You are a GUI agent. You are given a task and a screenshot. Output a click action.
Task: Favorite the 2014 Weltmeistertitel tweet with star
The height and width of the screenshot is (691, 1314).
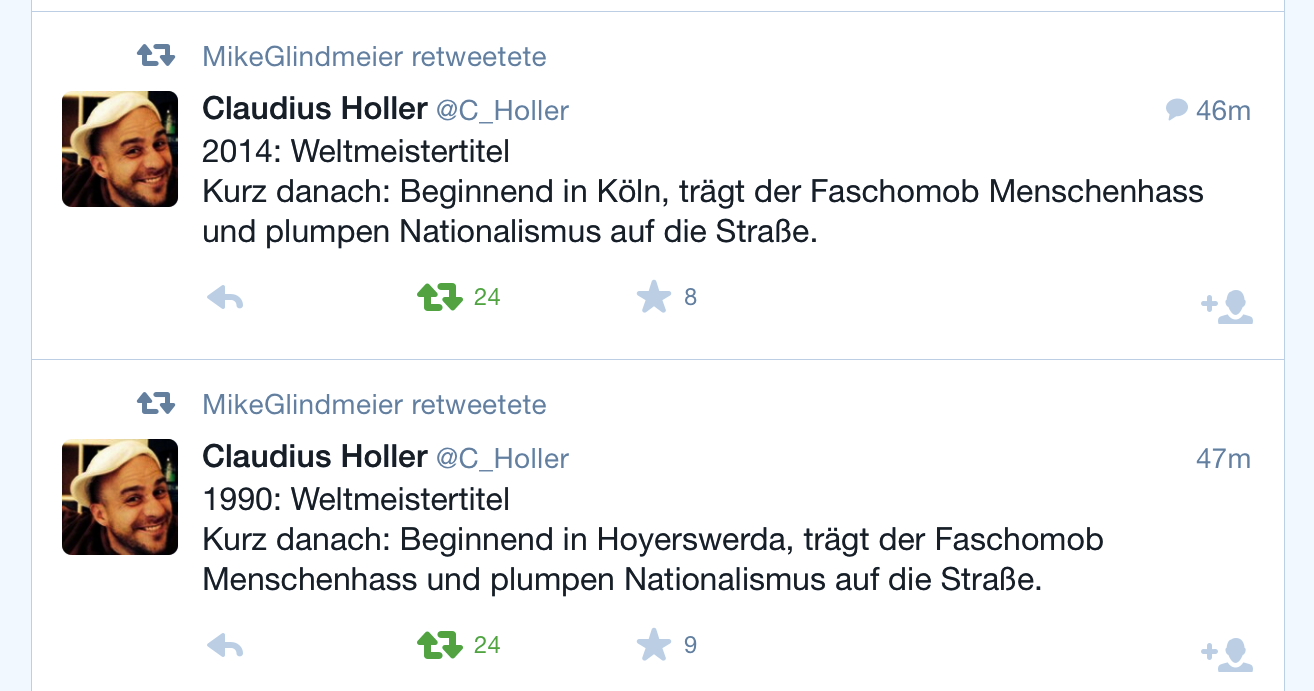654,297
